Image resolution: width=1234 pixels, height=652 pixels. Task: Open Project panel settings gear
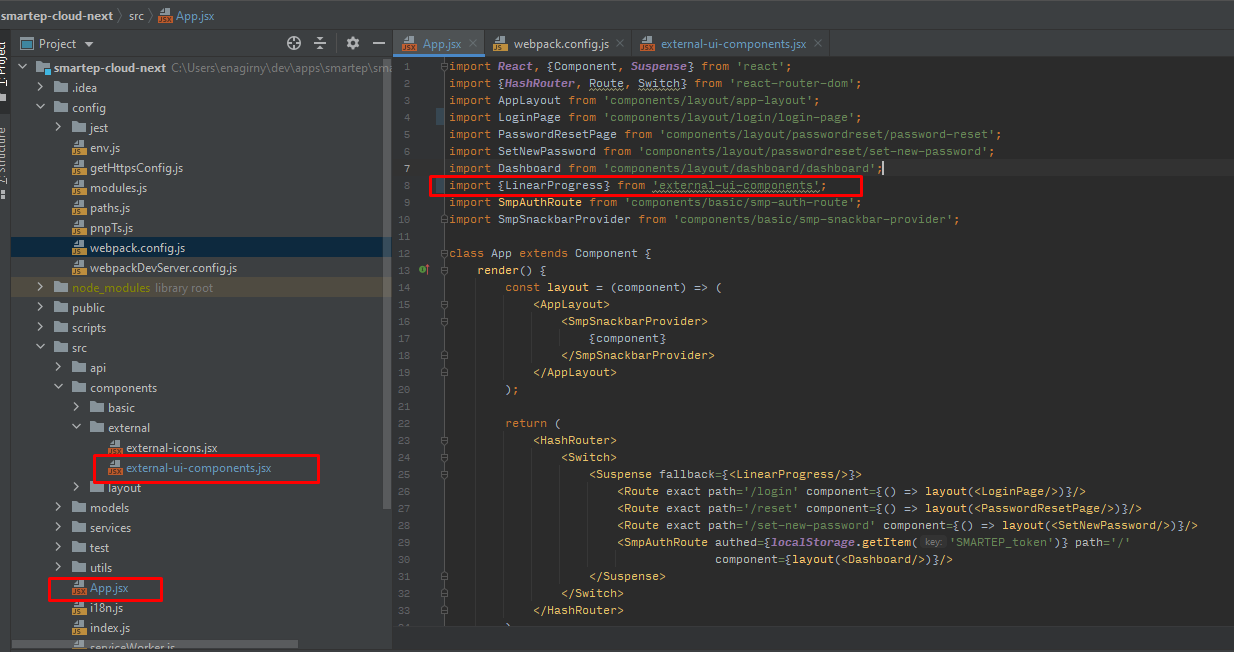coord(352,43)
